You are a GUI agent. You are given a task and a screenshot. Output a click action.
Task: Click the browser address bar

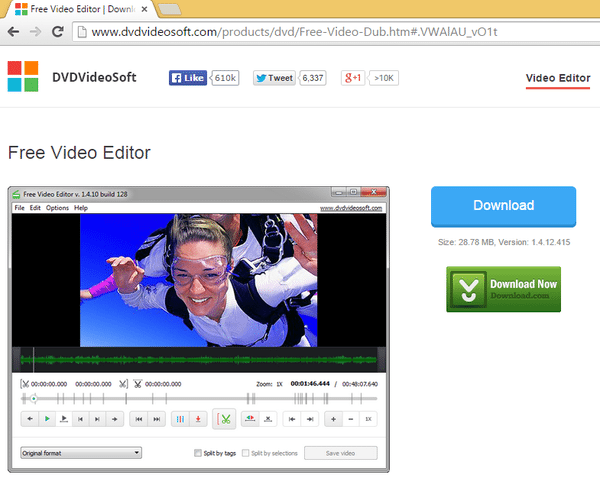click(x=337, y=32)
